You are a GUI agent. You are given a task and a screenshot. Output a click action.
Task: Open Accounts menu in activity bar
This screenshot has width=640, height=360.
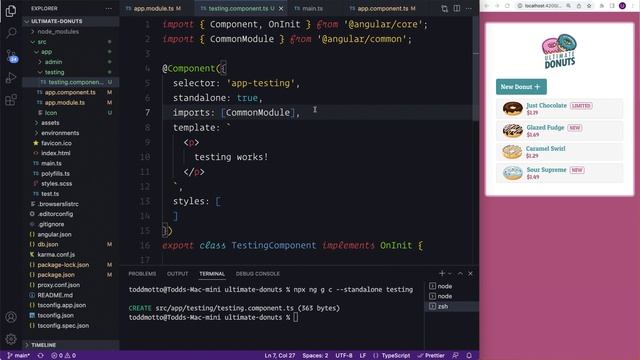[11, 317]
